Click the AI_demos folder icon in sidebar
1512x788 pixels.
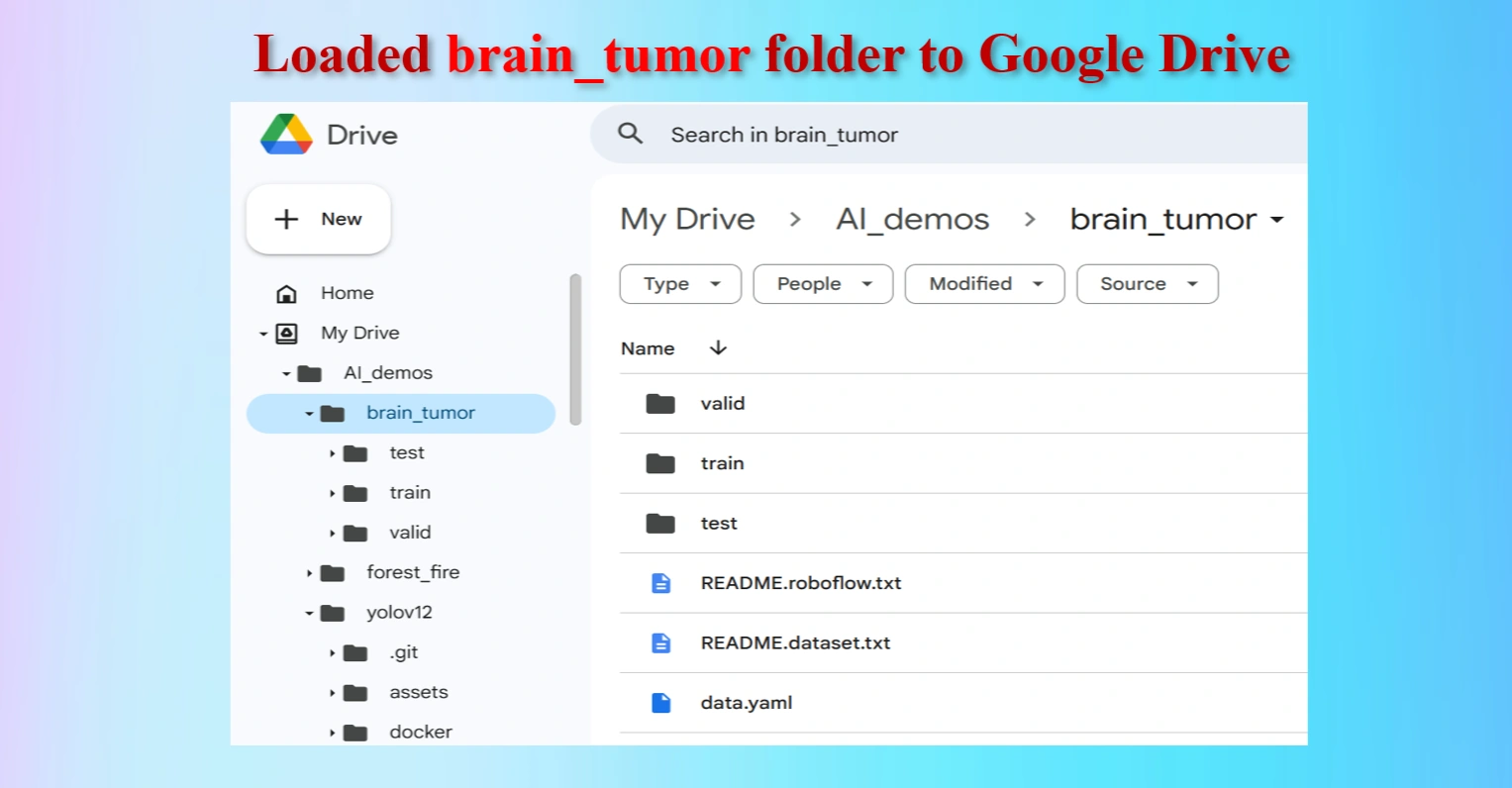(310, 373)
